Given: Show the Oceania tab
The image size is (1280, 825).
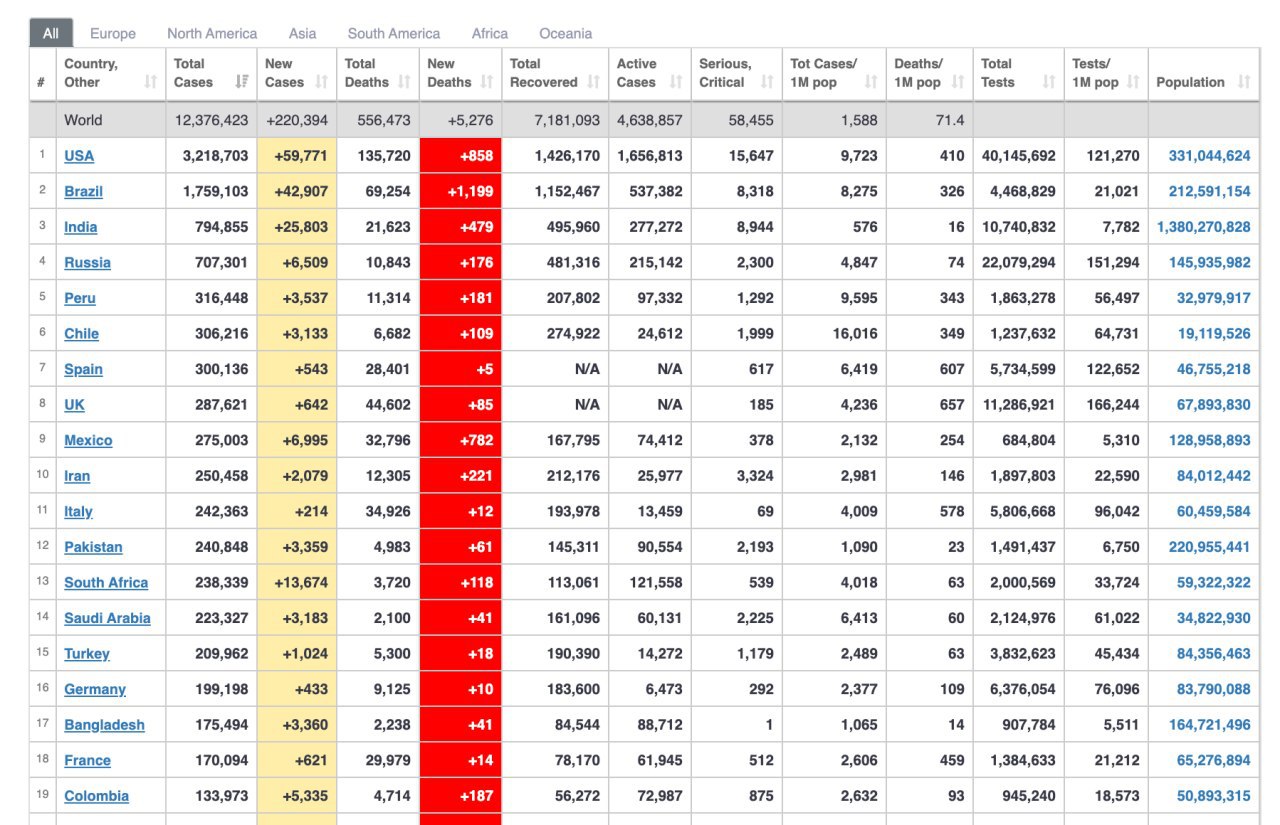Looking at the screenshot, I should point(566,33).
